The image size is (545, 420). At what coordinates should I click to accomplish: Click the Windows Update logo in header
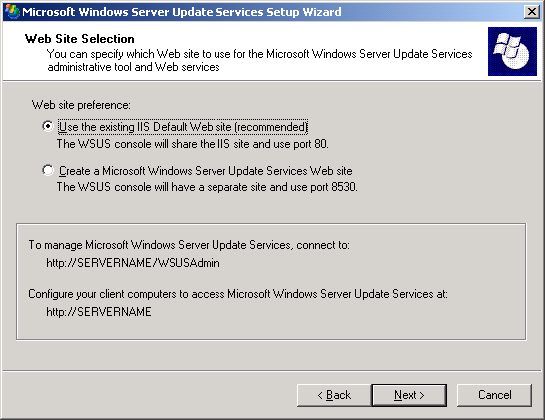(x=512, y=51)
